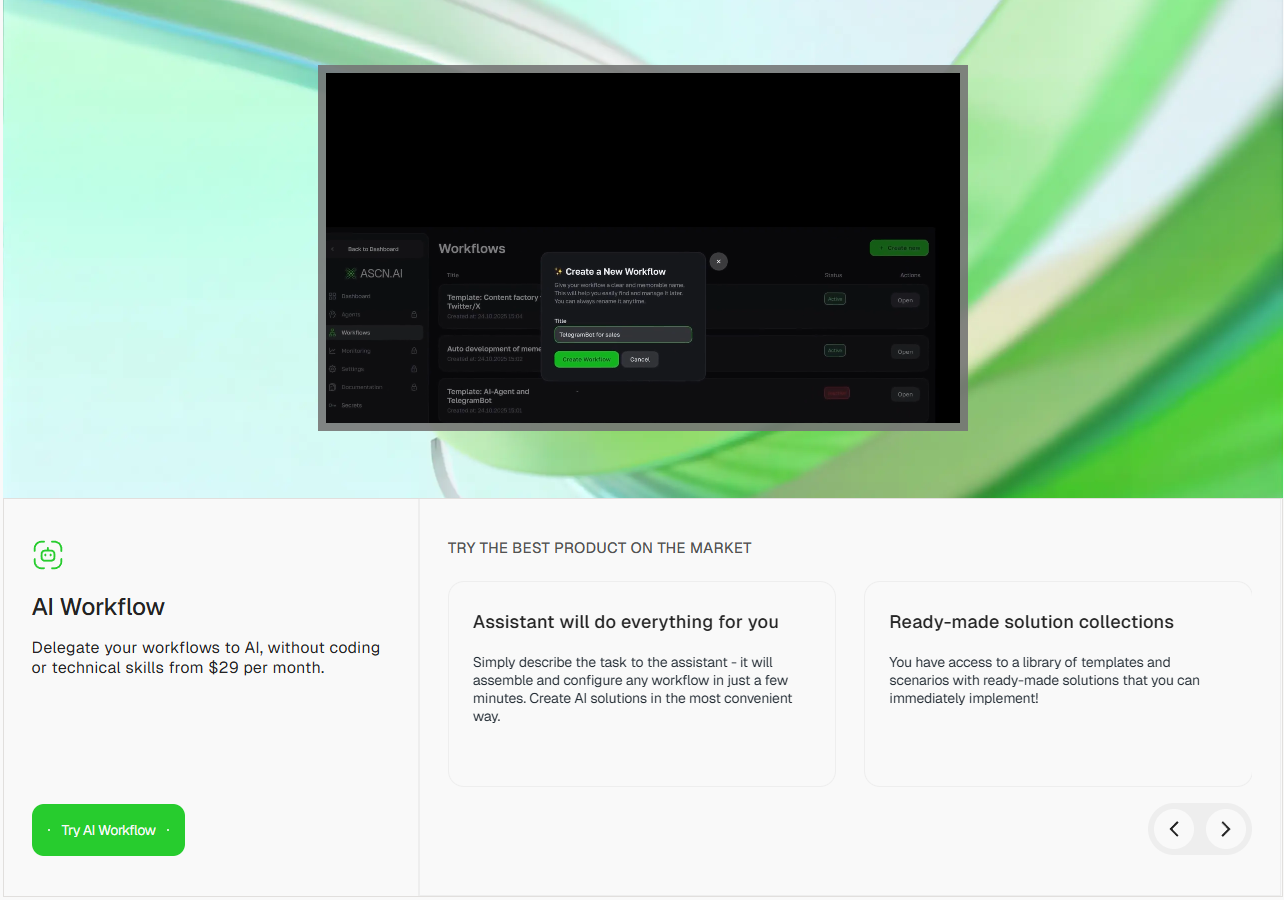Click the Secrets key icon
Screen dimensions: 1284x900
point(332,405)
